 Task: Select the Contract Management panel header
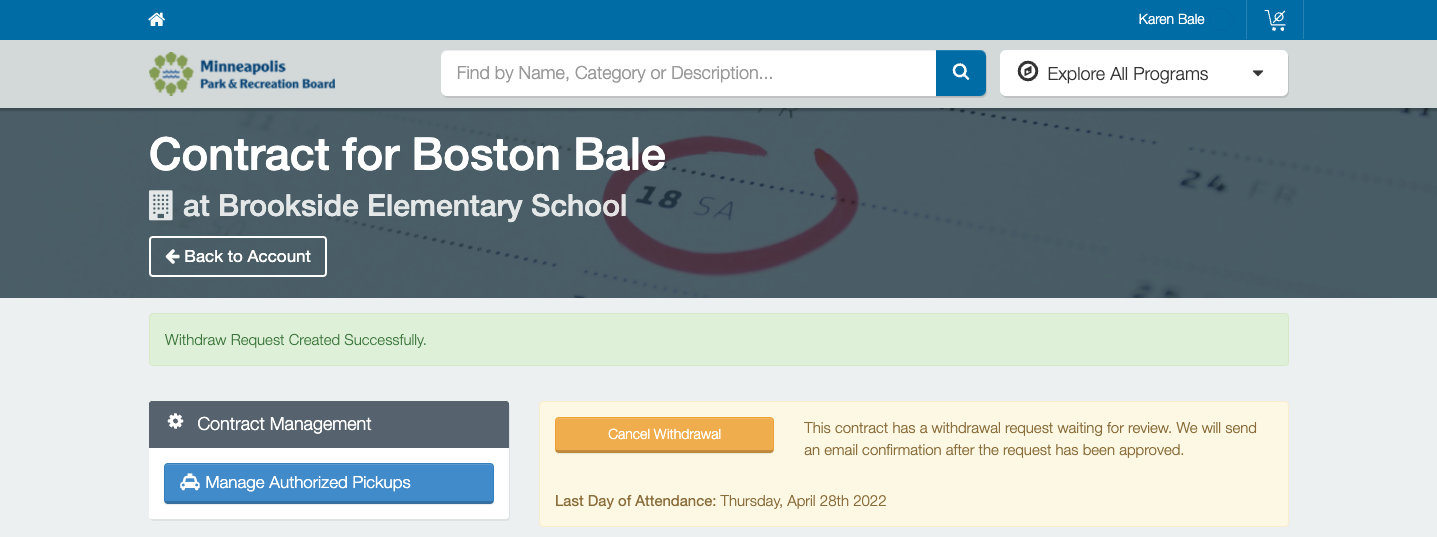tap(329, 424)
